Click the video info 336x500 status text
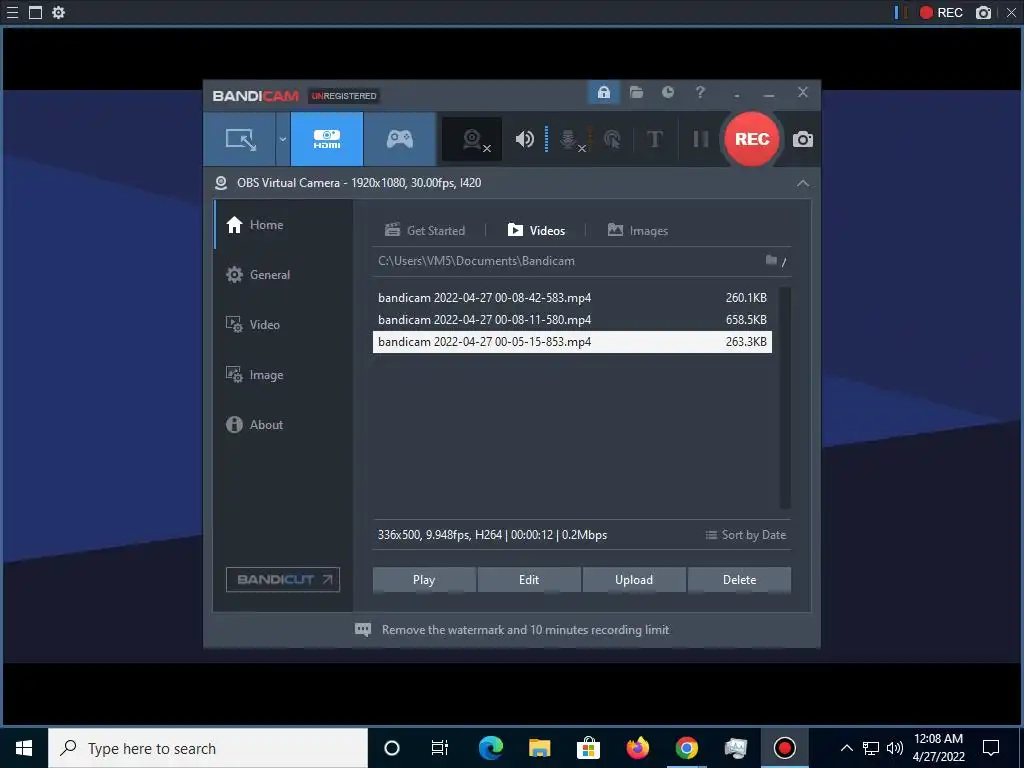Image resolution: width=1024 pixels, height=768 pixels. coord(492,535)
